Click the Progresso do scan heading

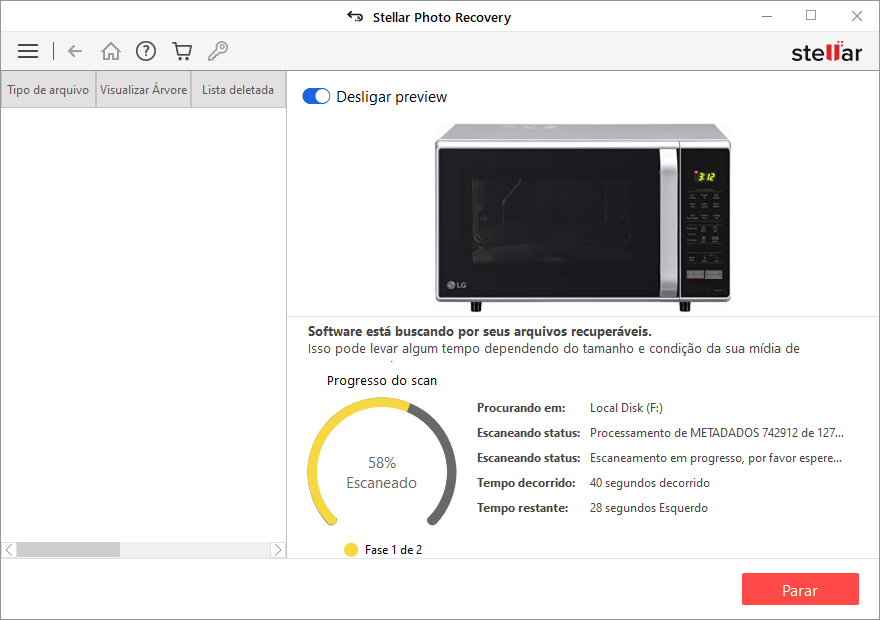pyautogui.click(x=382, y=380)
